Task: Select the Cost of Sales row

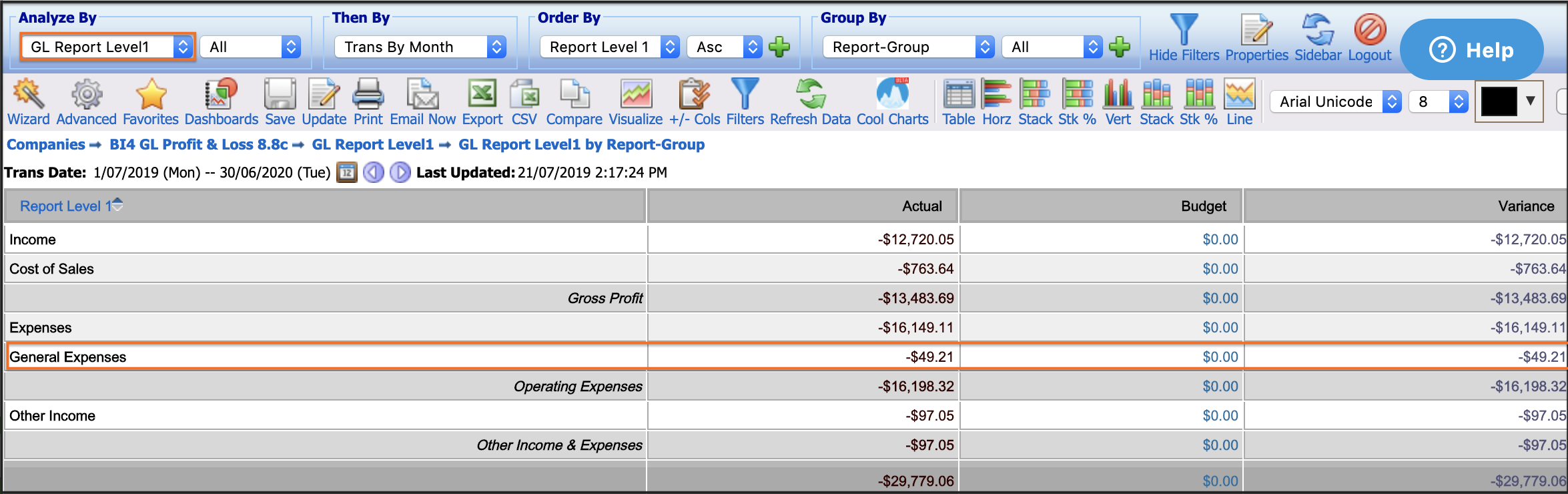Action: click(786, 268)
